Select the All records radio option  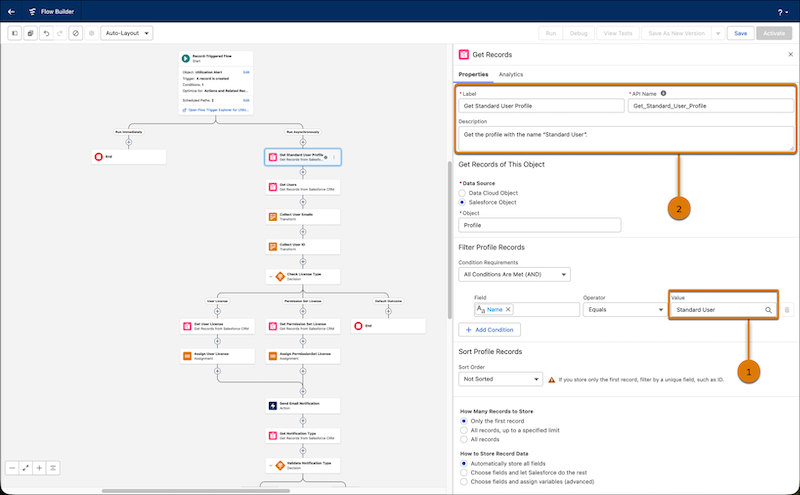coord(464,439)
